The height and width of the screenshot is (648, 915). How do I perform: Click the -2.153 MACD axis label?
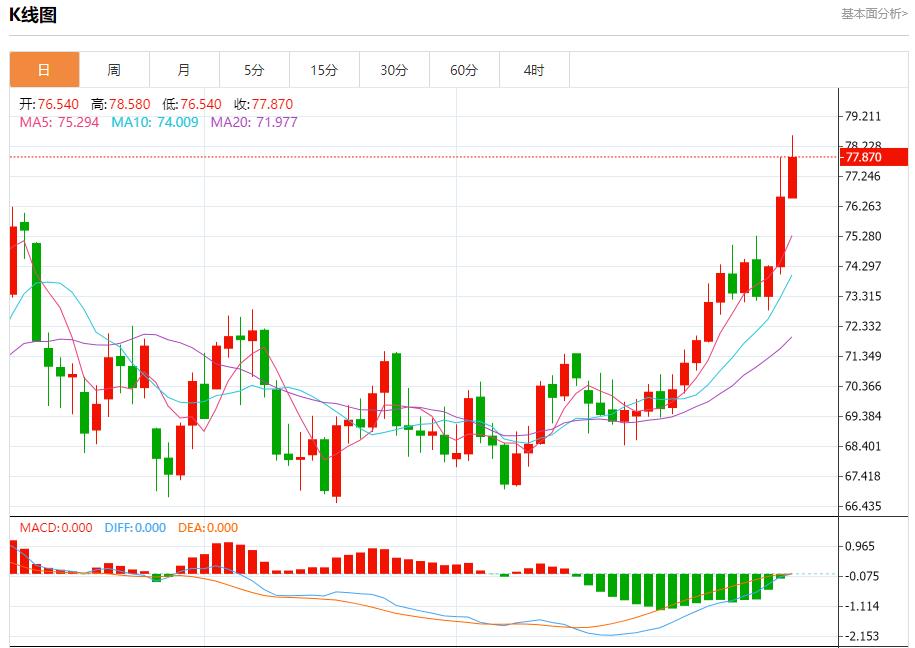point(863,636)
